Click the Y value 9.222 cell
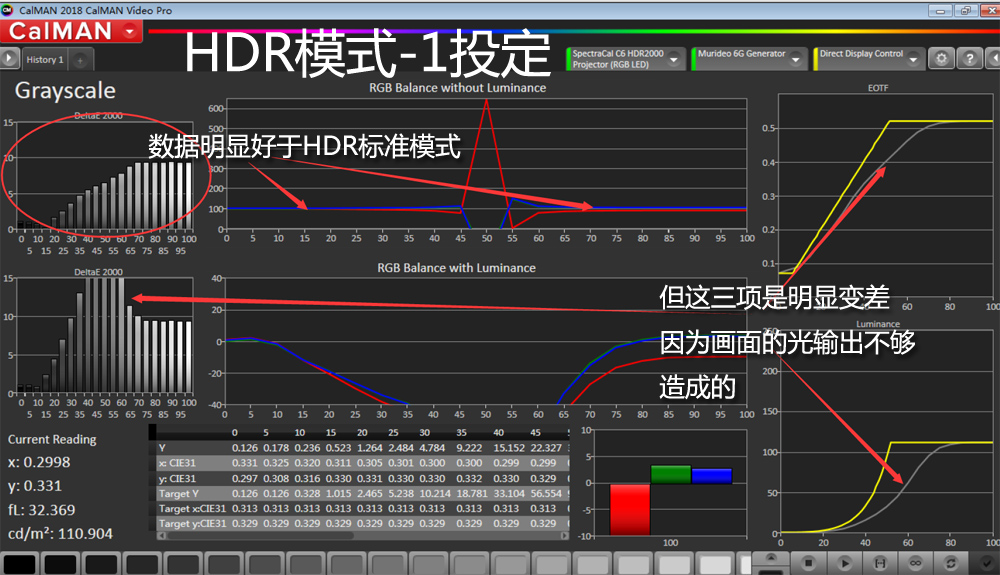The image size is (1000, 575). 469,448
